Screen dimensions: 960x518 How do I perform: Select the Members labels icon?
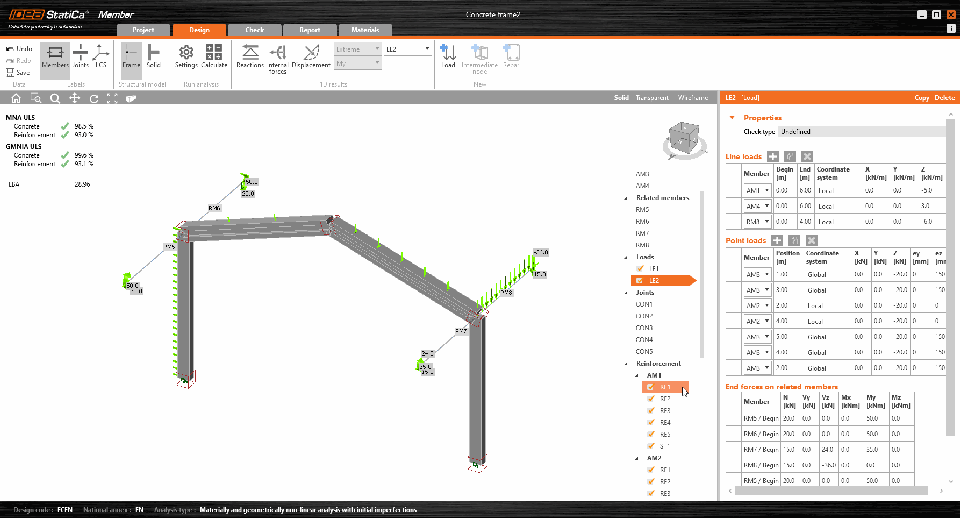[55, 56]
